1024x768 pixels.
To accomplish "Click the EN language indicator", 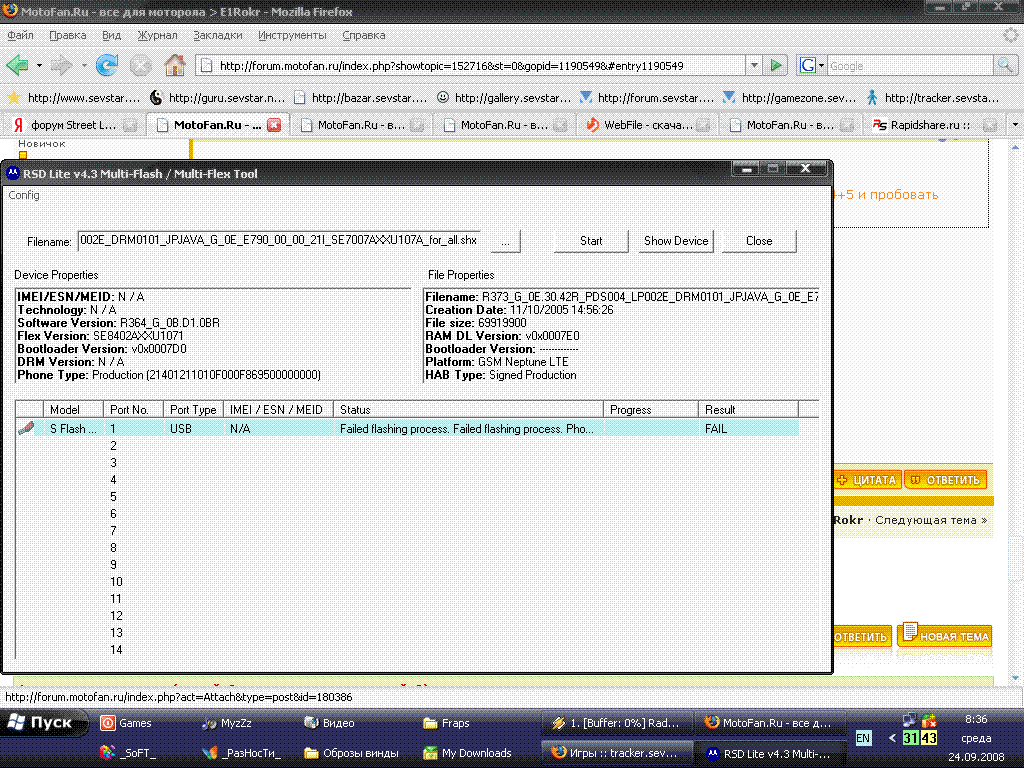I will pos(863,738).
